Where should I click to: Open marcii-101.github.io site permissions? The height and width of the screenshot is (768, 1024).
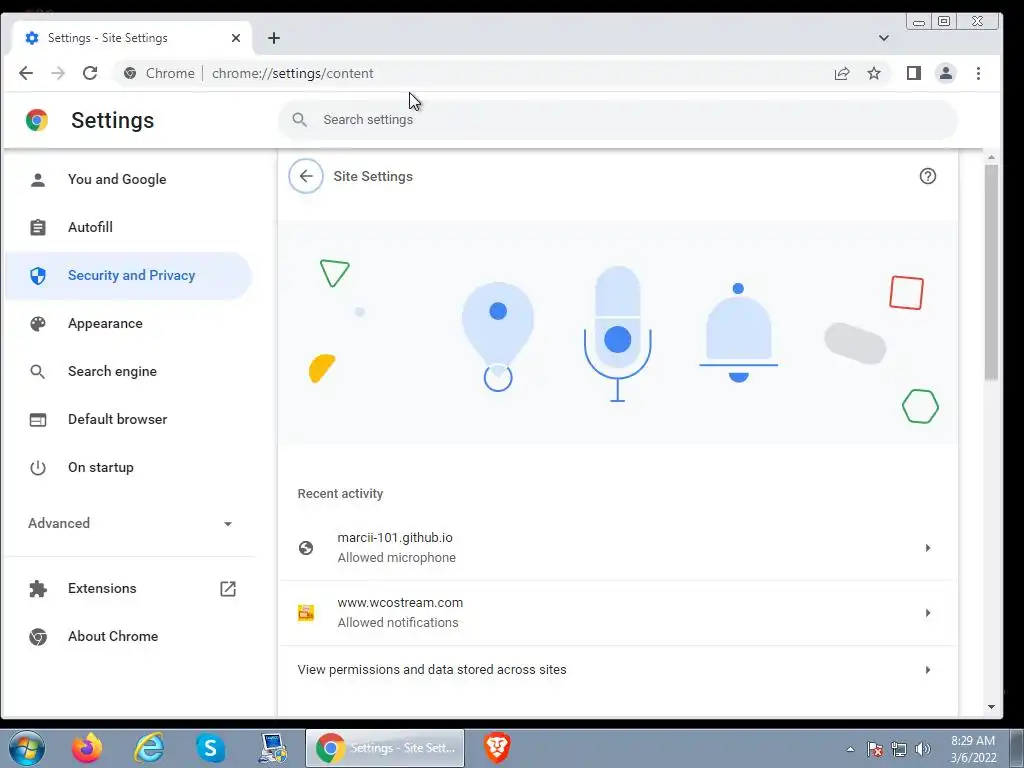coord(618,548)
